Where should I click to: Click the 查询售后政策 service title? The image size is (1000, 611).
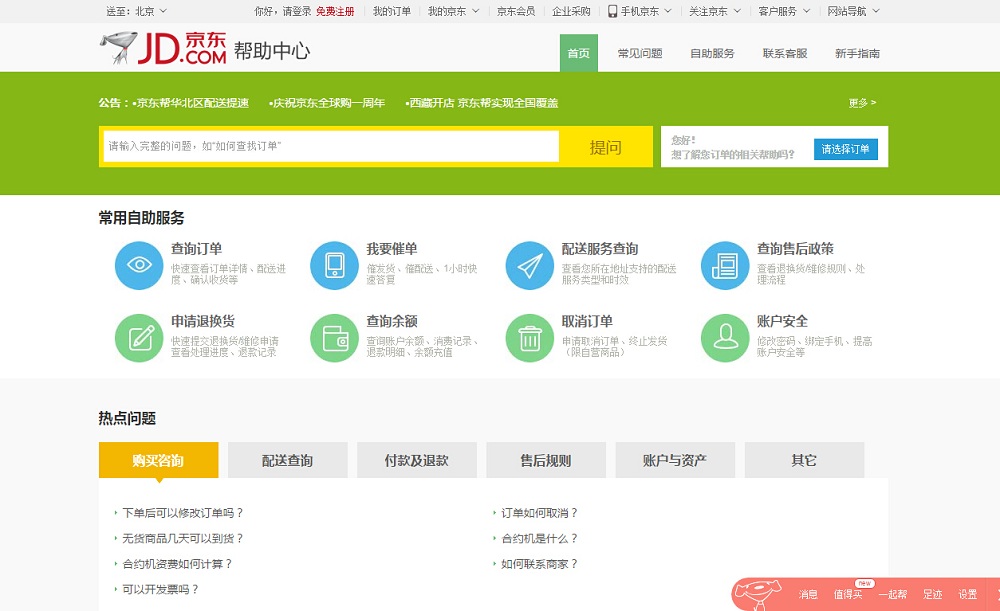(x=795, y=249)
